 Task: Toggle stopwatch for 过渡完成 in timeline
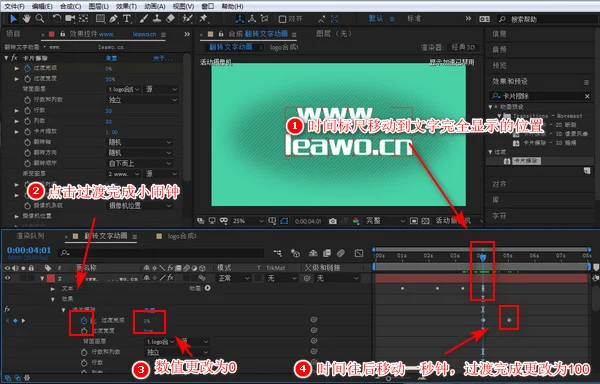pos(84,321)
